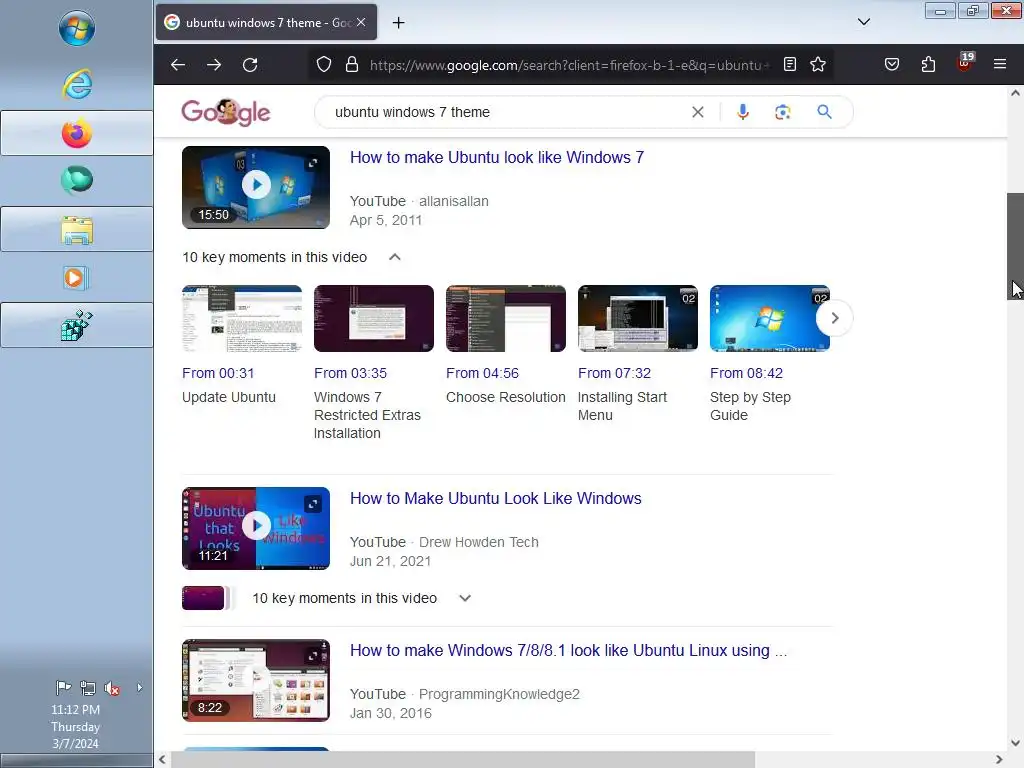Screen dimensions: 1024x768
Task: View site security padlock info
Action: (352, 65)
